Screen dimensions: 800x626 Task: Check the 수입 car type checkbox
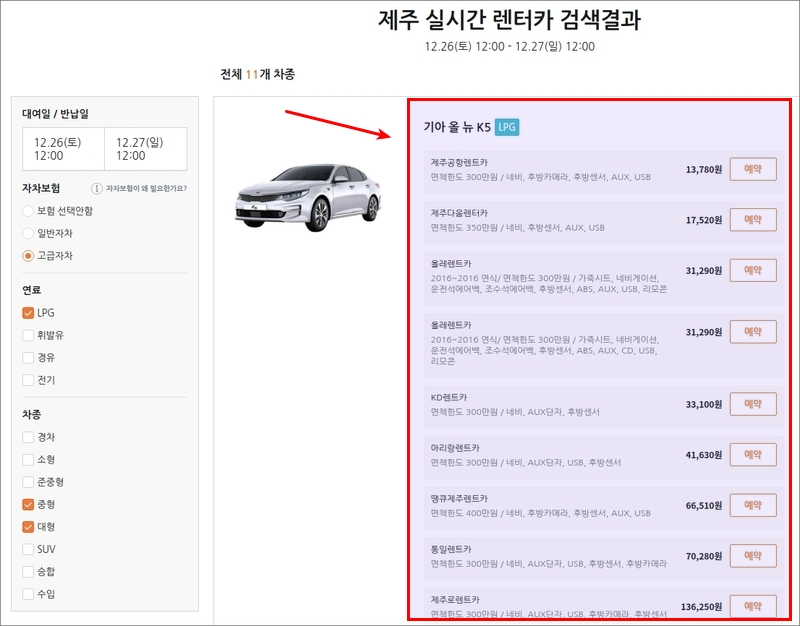[x=28, y=594]
